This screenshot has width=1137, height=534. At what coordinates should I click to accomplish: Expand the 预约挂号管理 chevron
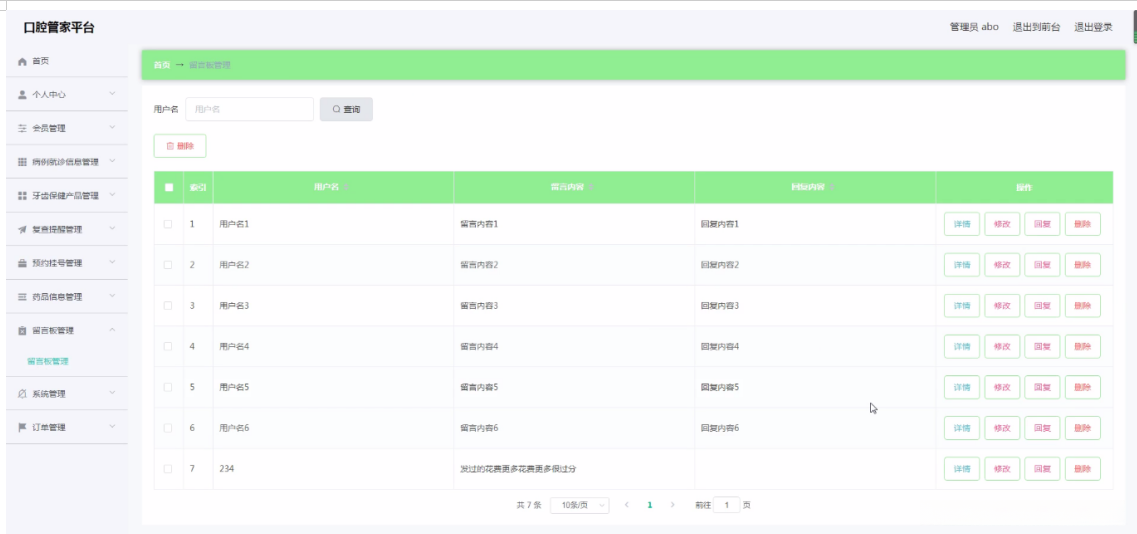click(112, 263)
